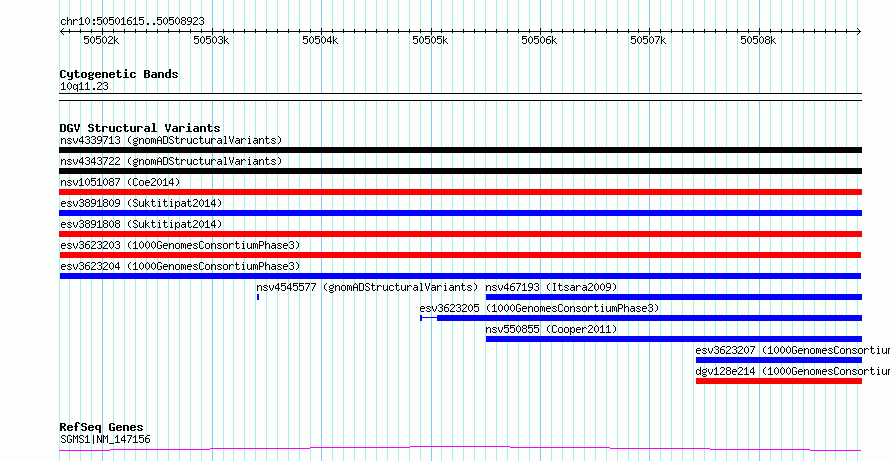Click the DGV Structural Variants track title
This screenshot has height=461, width=890.
pos(140,128)
